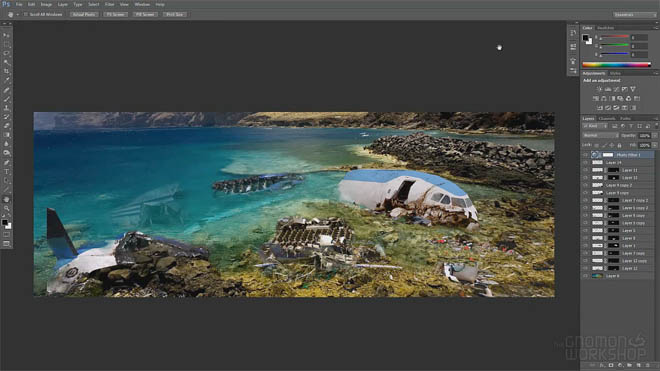Add a Hue/Saturation adjustment
The image size is (660, 371).
596,99
